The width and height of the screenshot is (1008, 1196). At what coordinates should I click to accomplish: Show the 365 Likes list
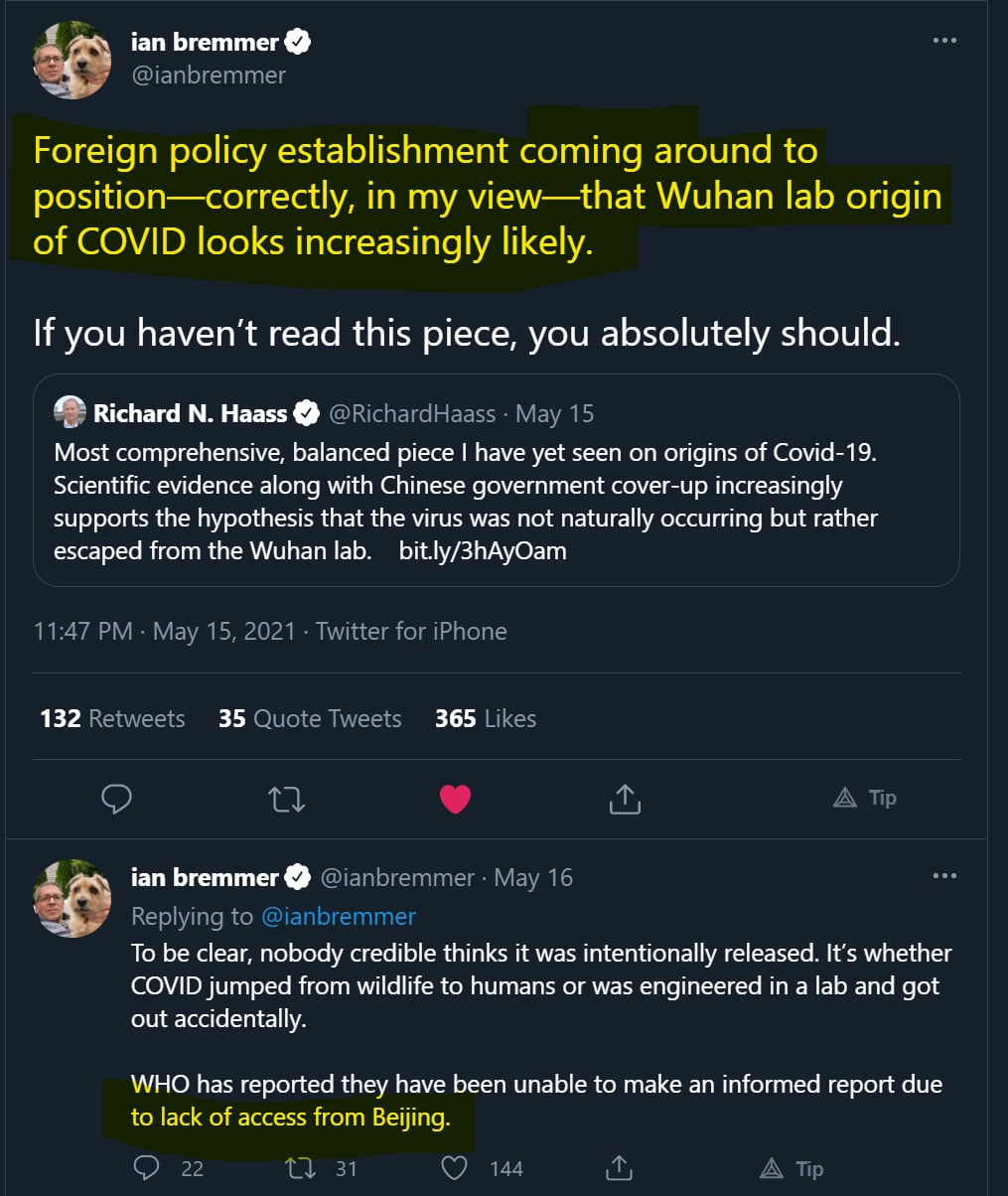pyautogui.click(x=485, y=718)
